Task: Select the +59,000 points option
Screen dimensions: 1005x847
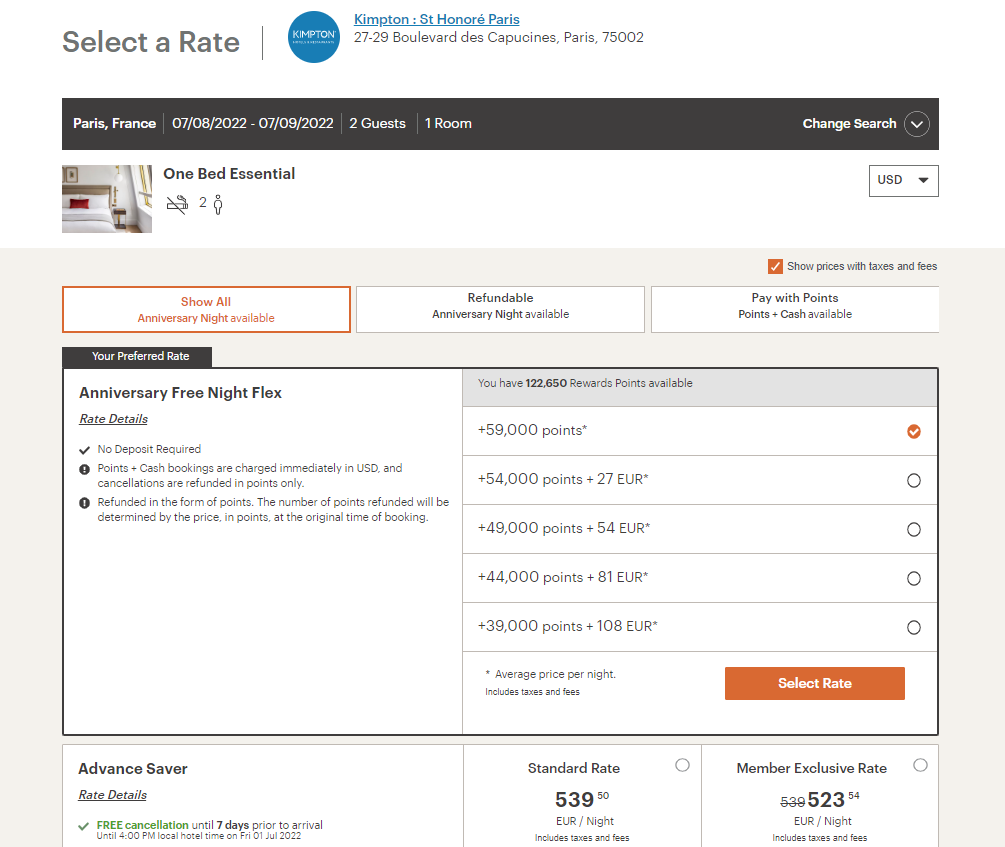Action: point(913,432)
